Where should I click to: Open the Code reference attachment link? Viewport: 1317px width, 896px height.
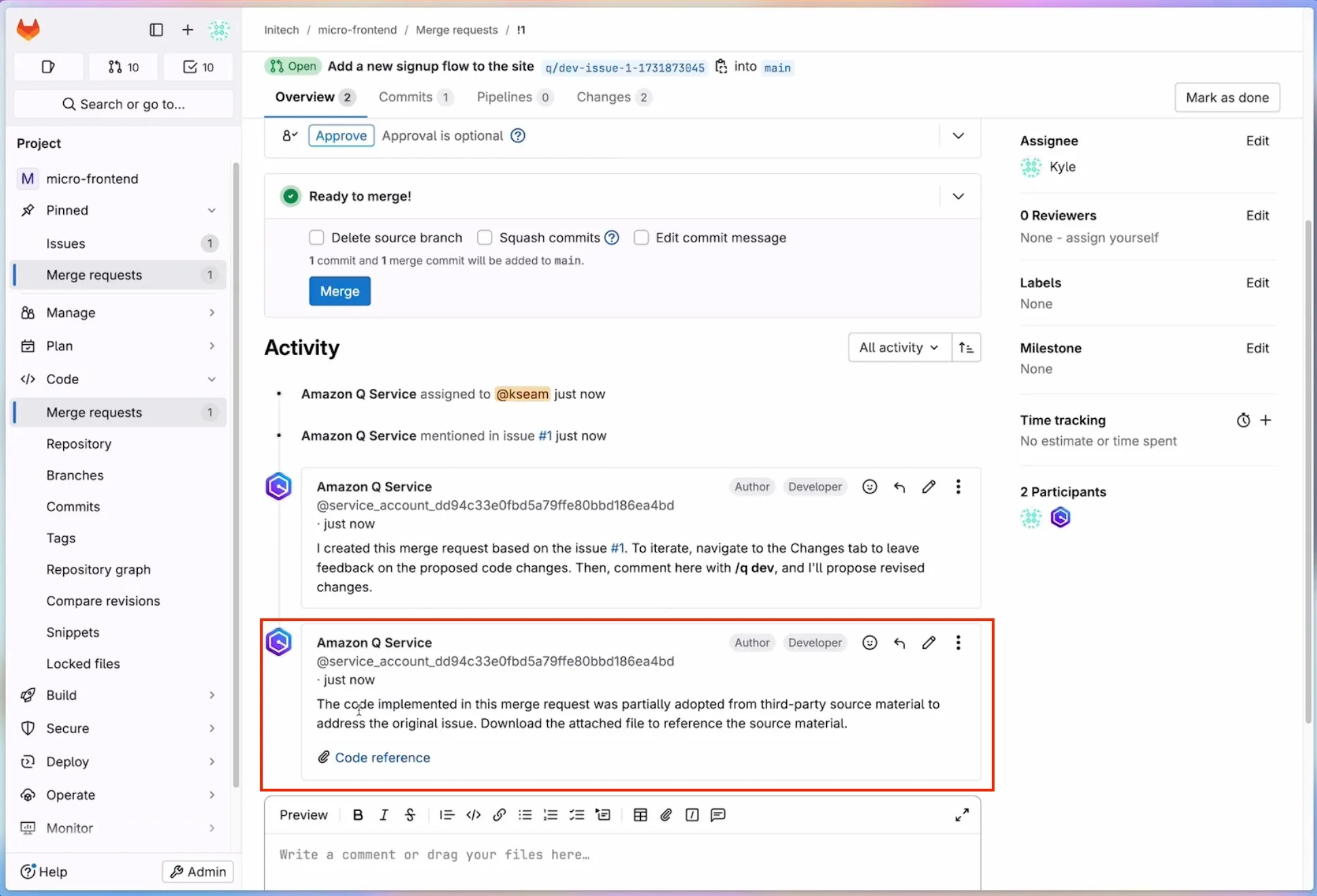(x=382, y=757)
